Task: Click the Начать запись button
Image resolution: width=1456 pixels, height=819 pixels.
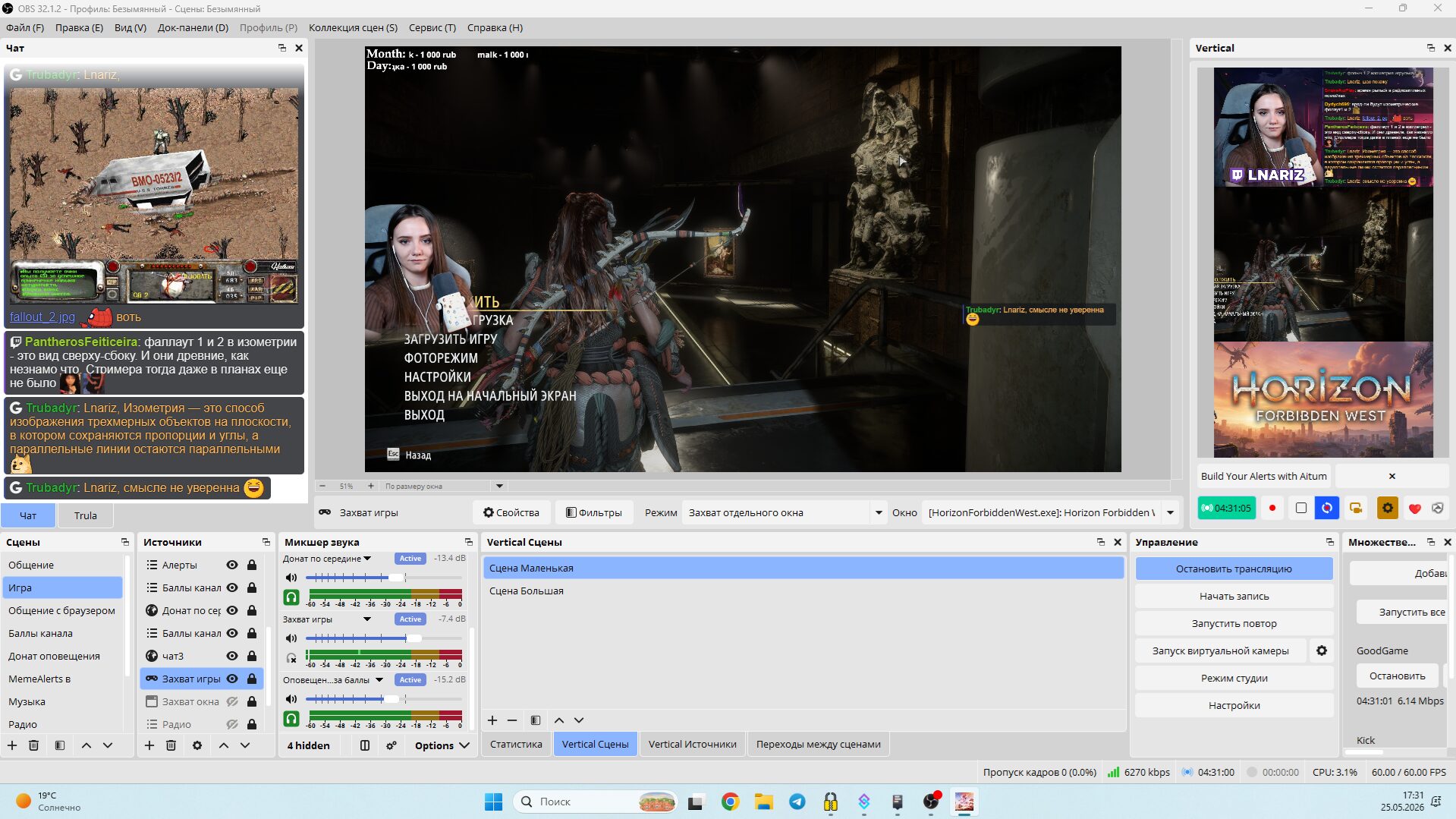Action: point(1234,596)
